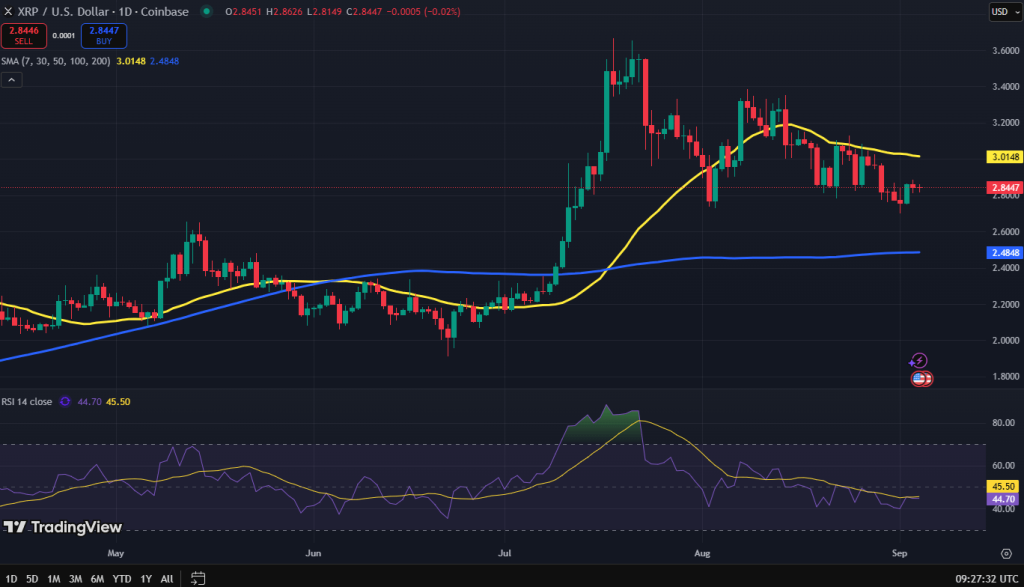Switch to the 1D time range

(x=11, y=579)
